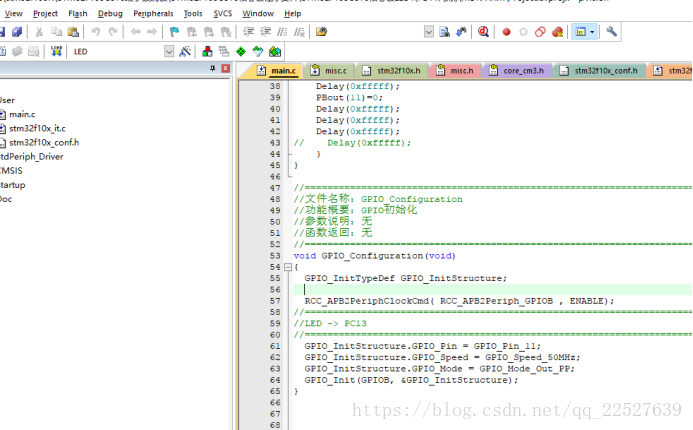Switch to the core_cm3.h tab
Image resolution: width=693 pixels, height=430 pixels.
518,71
